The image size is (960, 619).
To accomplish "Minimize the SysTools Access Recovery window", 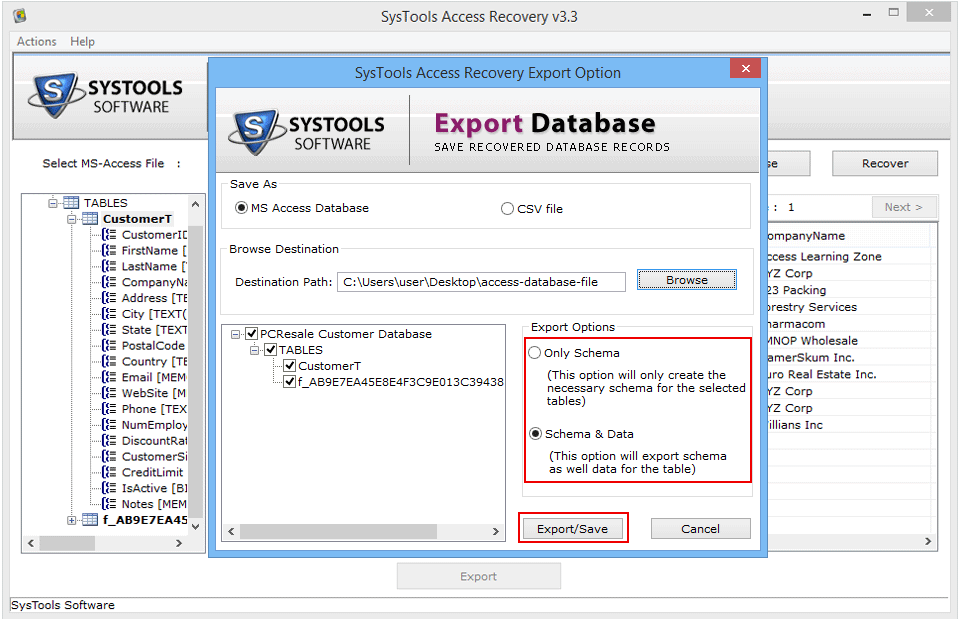I will pos(867,13).
